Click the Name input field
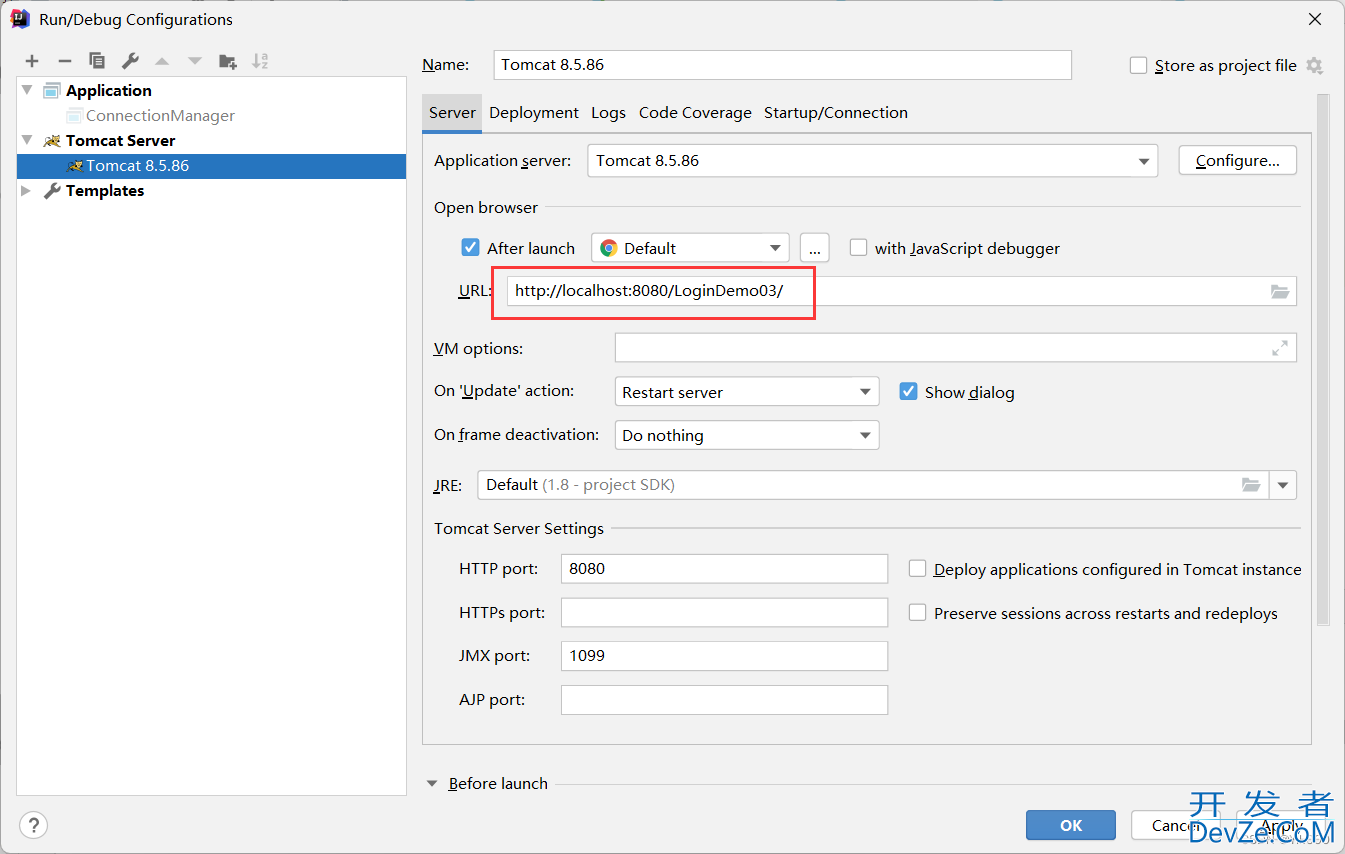 (783, 65)
